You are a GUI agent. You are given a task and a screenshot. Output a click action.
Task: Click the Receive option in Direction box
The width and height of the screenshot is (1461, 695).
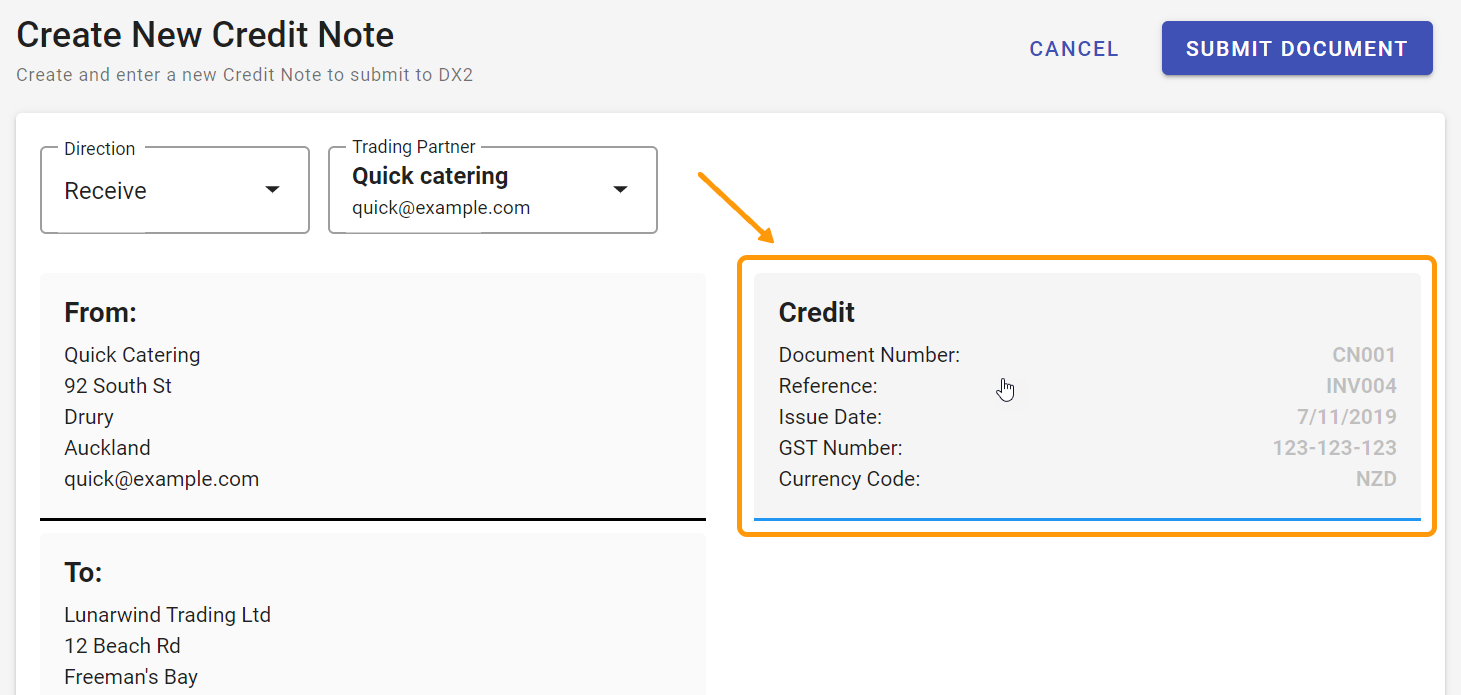106,190
